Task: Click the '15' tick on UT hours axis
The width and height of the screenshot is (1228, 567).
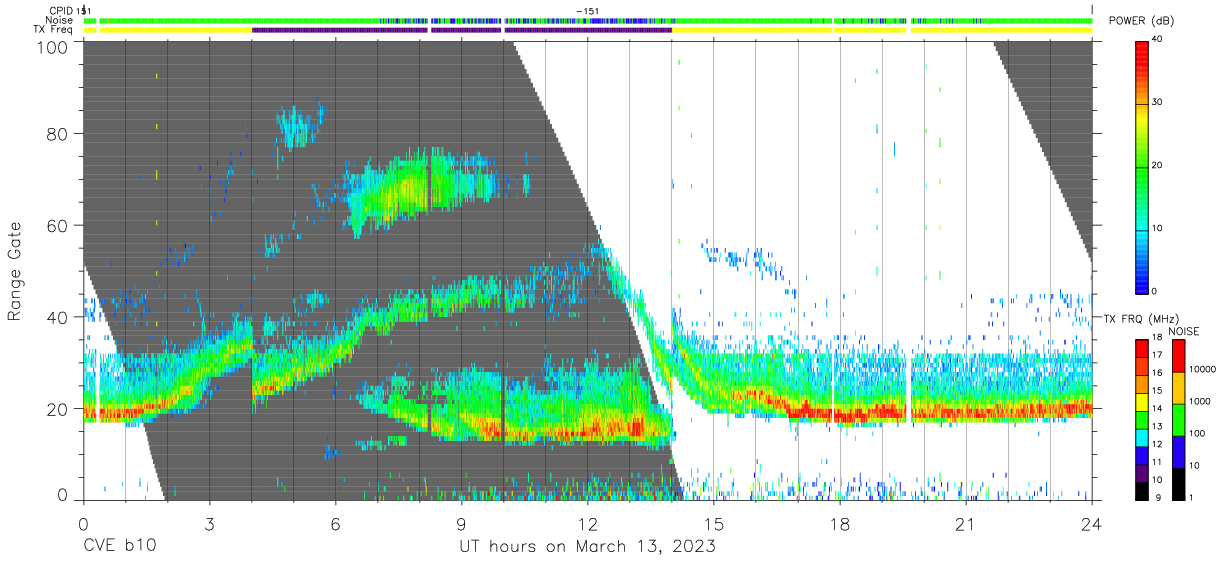Action: tap(714, 524)
